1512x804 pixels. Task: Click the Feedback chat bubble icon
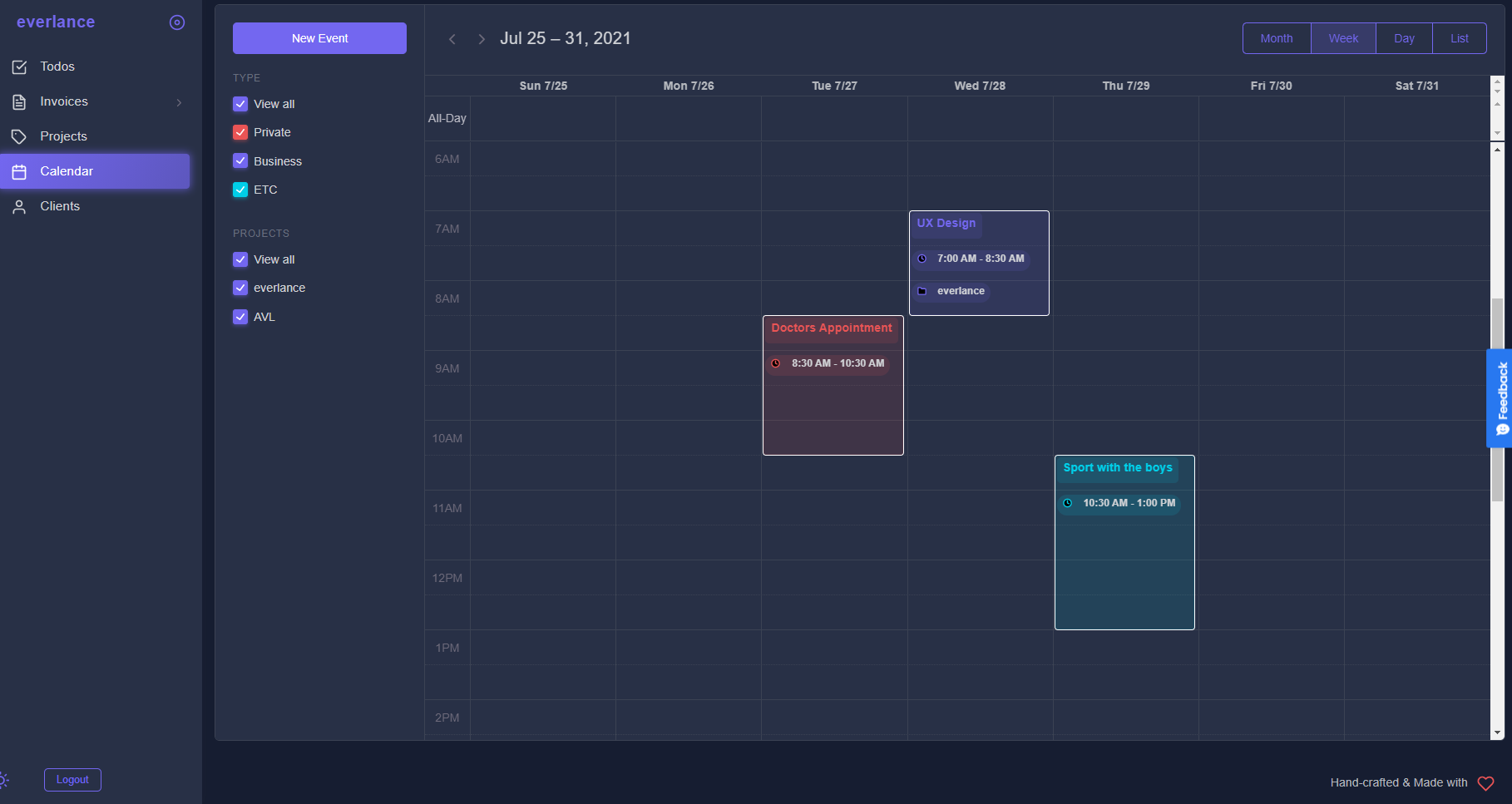pos(1502,430)
